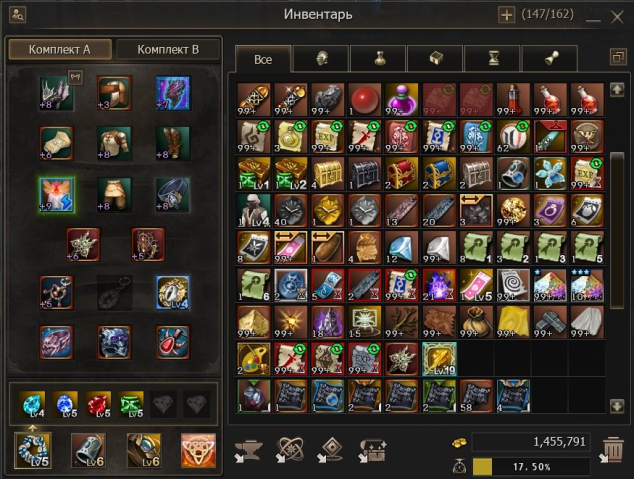Viewport: 634px width, 479px height.
Task: Click the anvil crafting icon at bottom
Action: (x=248, y=450)
